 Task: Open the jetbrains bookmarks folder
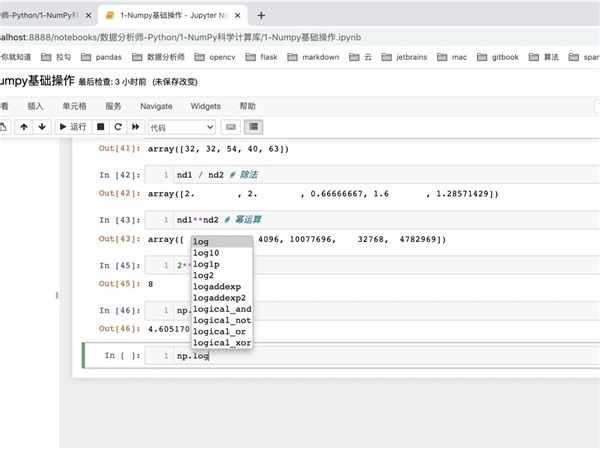pyautogui.click(x=404, y=57)
